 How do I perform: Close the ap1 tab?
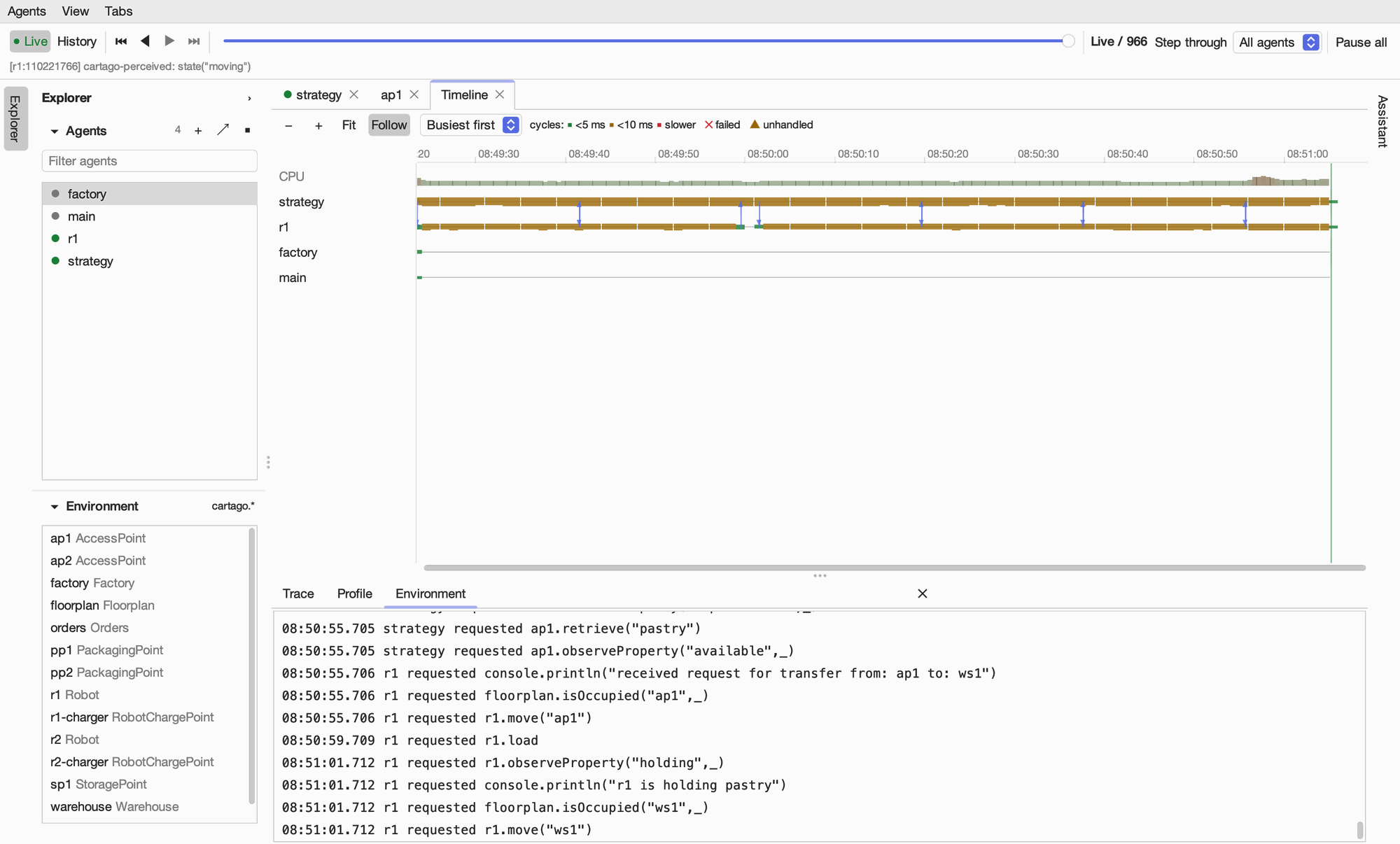(x=414, y=94)
